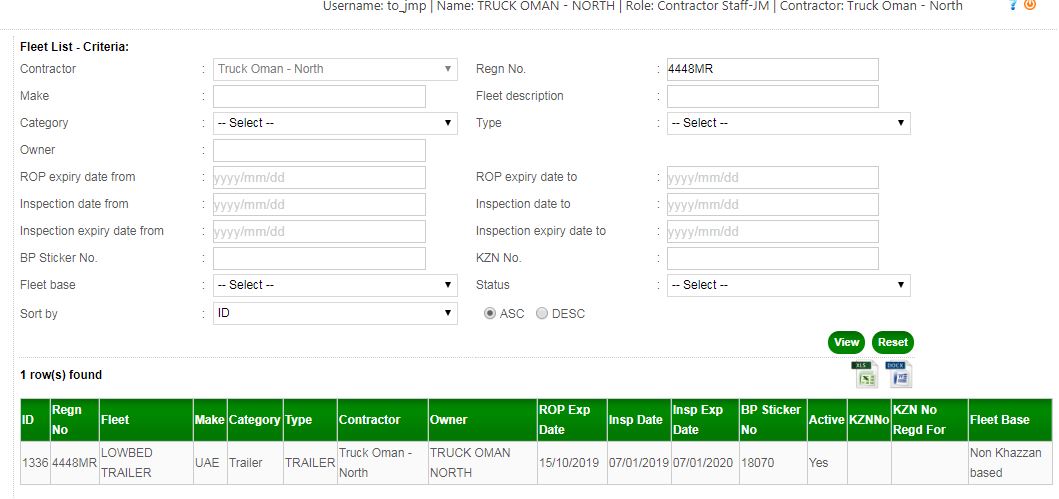Focus the Make text field
1059x499 pixels.
pos(319,96)
